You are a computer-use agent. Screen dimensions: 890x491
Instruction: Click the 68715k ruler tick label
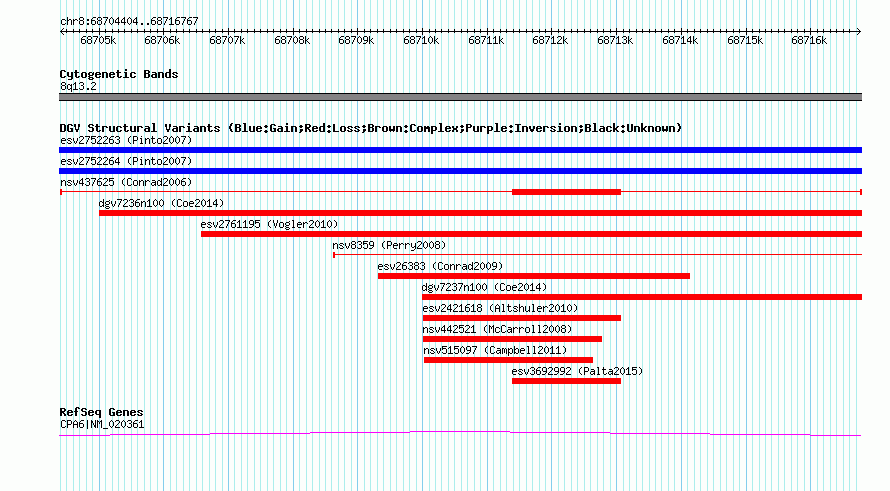tap(745, 40)
